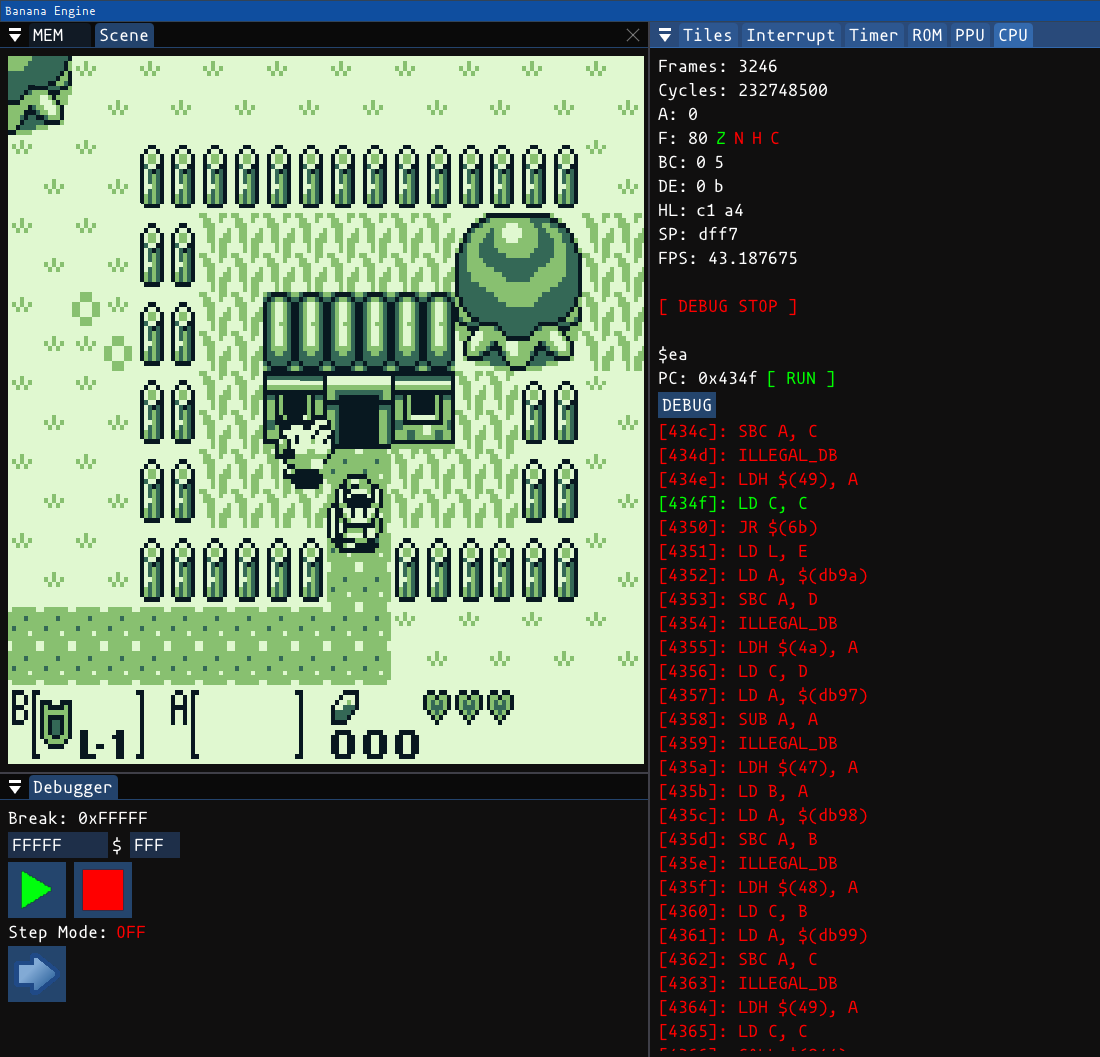The image size is (1100, 1057).
Task: Switch to the Timer tab
Action: (x=873, y=35)
